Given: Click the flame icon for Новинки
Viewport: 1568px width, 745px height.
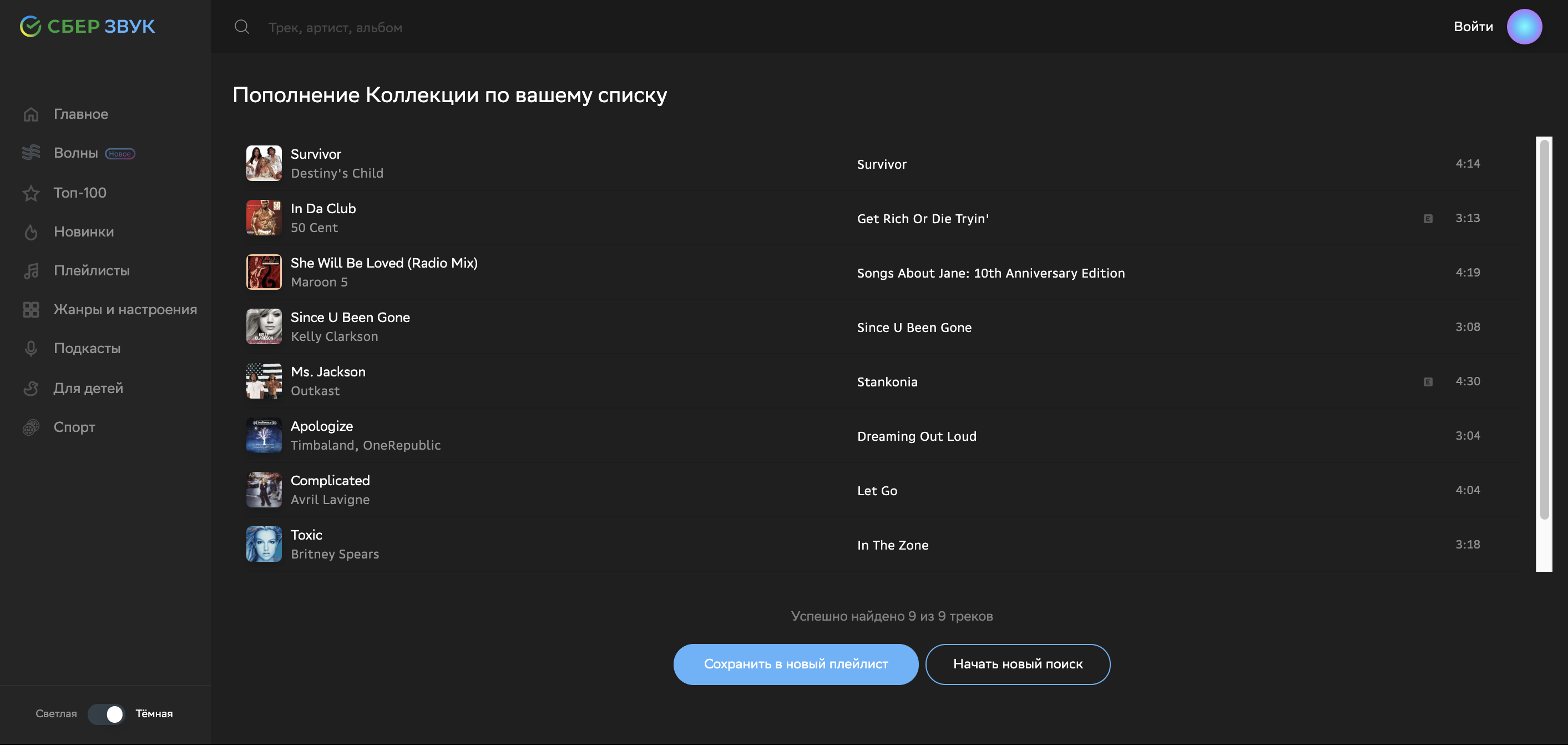Looking at the screenshot, I should pos(31,231).
